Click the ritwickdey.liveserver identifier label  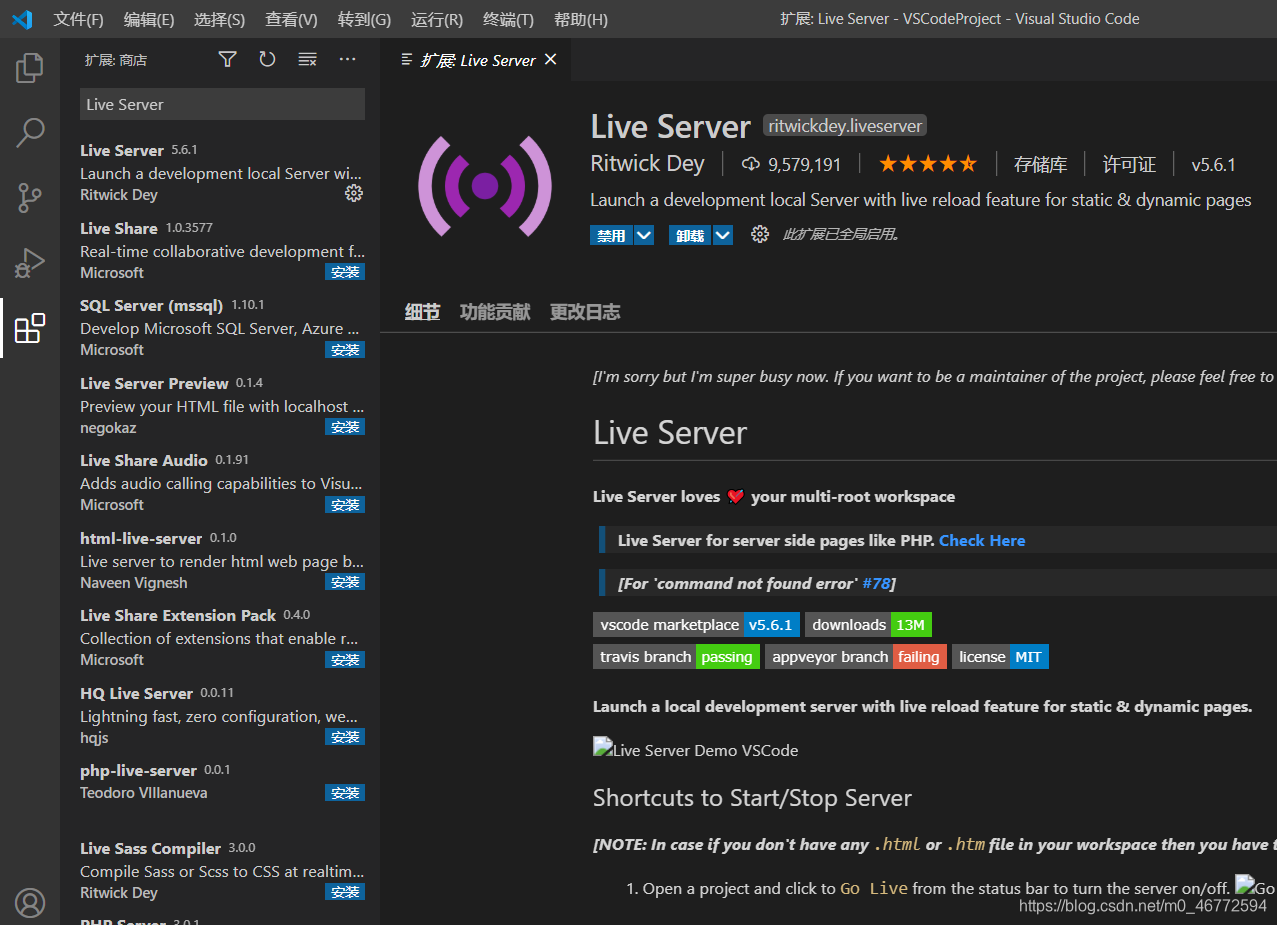pyautogui.click(x=845, y=126)
